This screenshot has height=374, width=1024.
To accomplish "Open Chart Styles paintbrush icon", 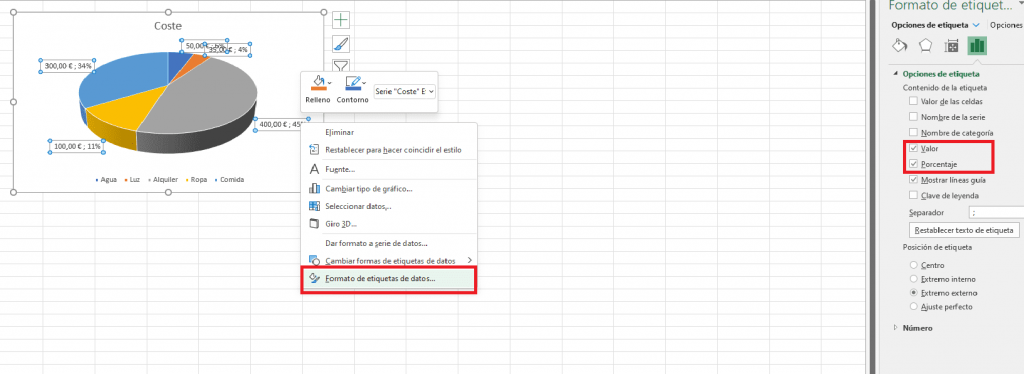I will coord(341,44).
